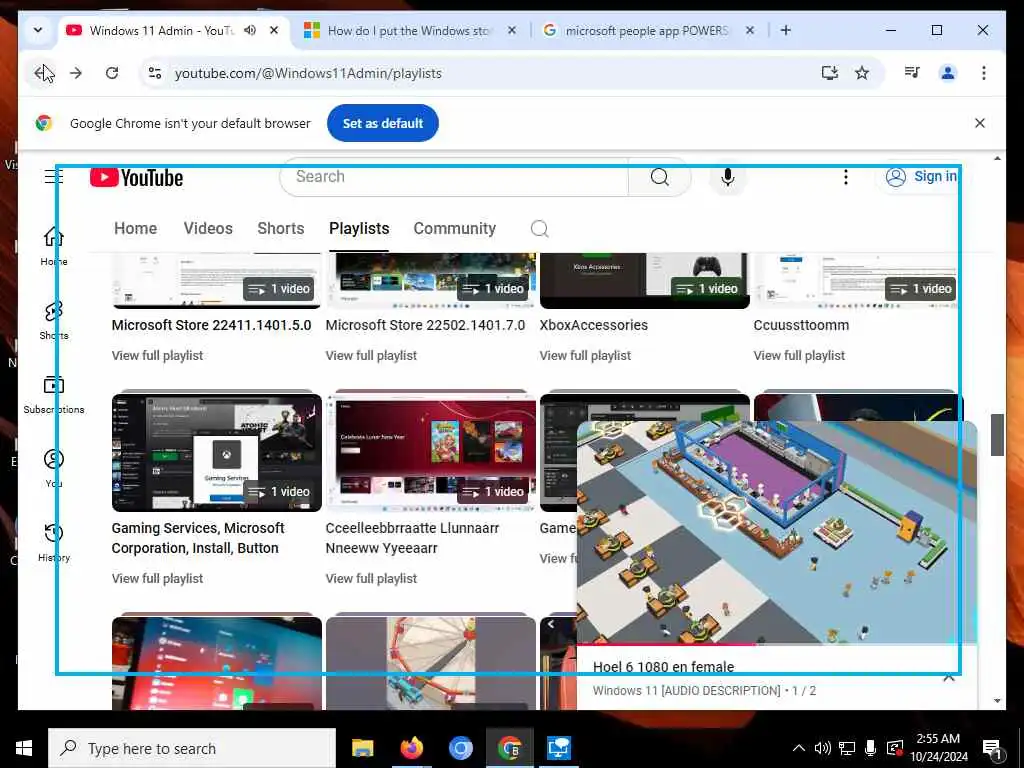
Task: Open Firefox from taskbar
Action: point(411,748)
